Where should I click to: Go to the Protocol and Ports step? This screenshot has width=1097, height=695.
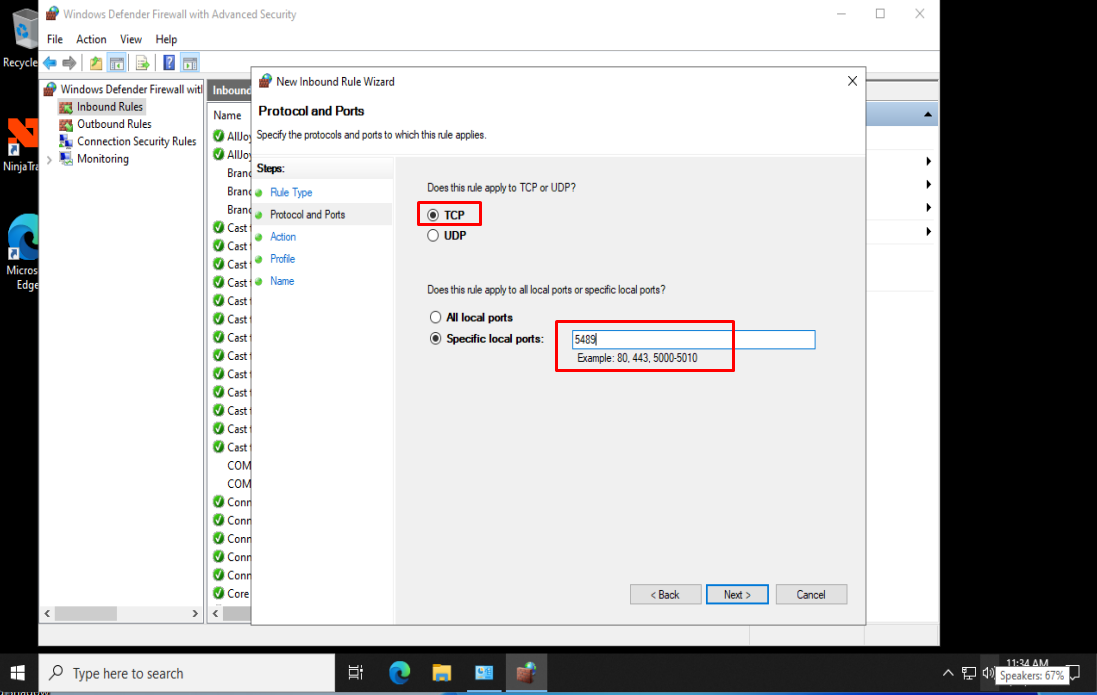tap(307, 215)
